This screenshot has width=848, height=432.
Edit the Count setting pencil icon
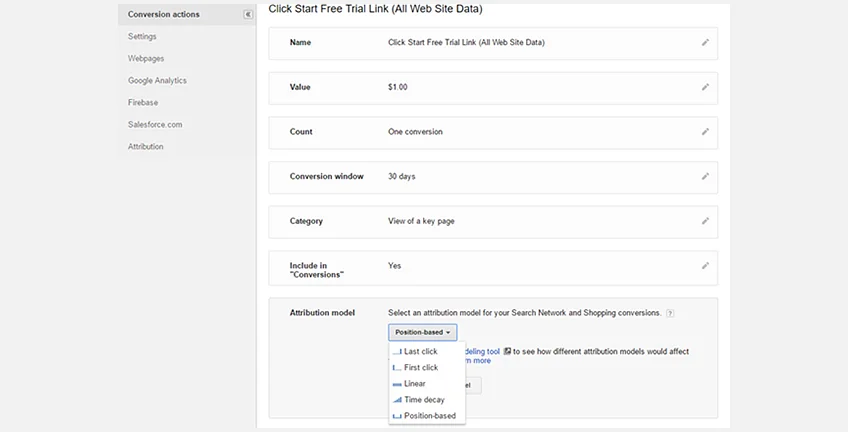(705, 131)
